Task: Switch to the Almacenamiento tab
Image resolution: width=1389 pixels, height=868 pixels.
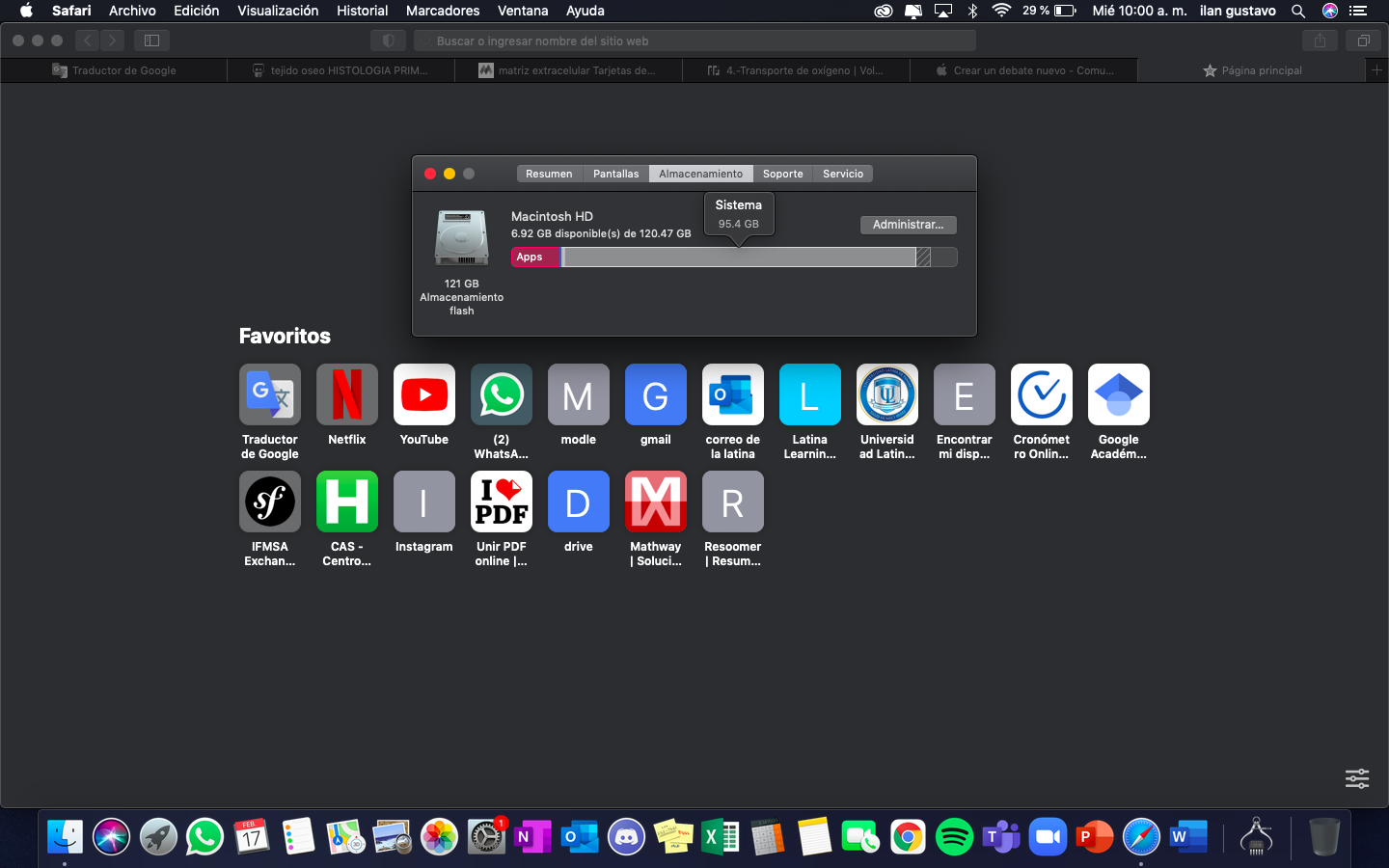Action: pos(700,174)
